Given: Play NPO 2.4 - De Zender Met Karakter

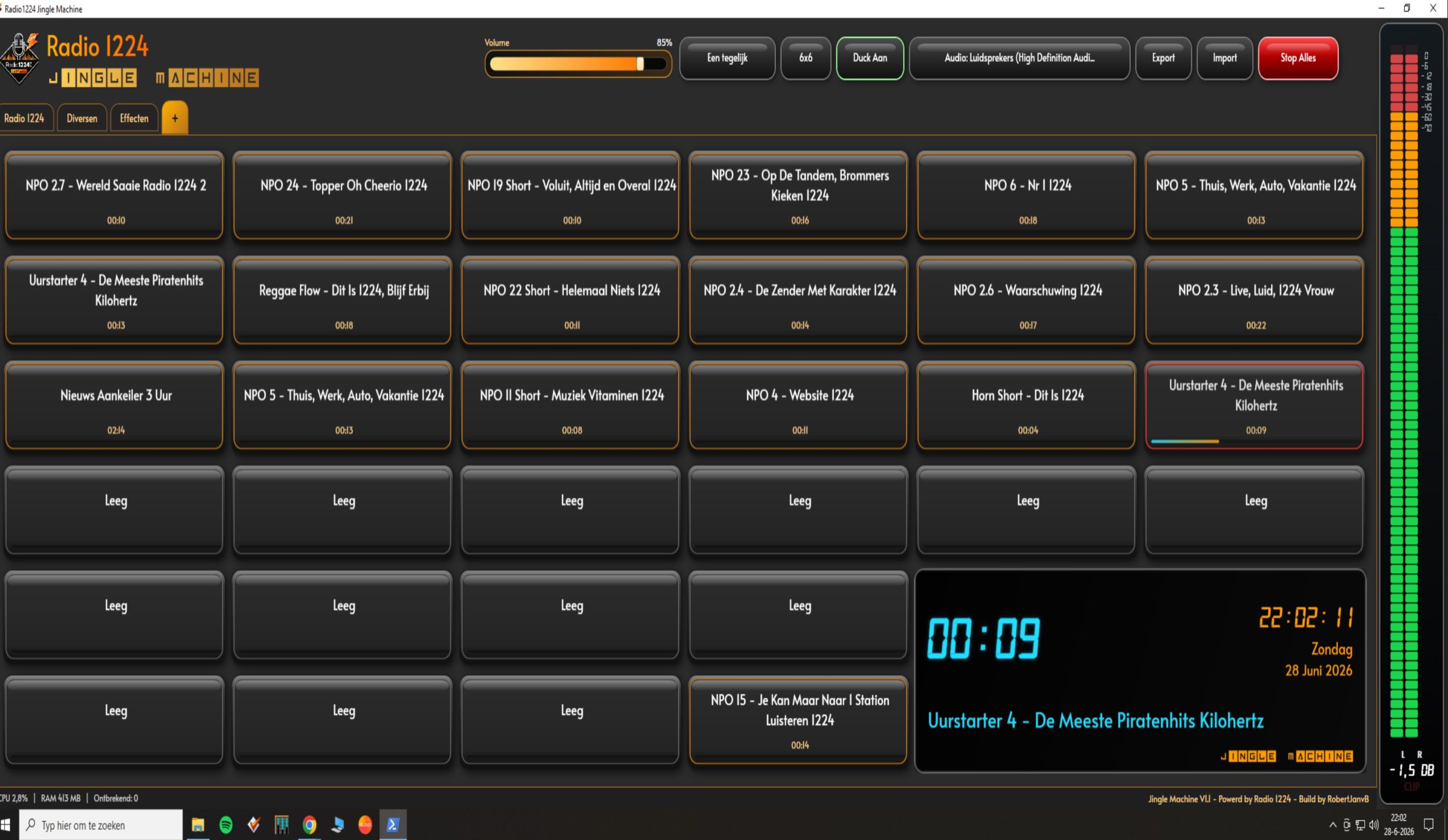Looking at the screenshot, I should pos(799,300).
